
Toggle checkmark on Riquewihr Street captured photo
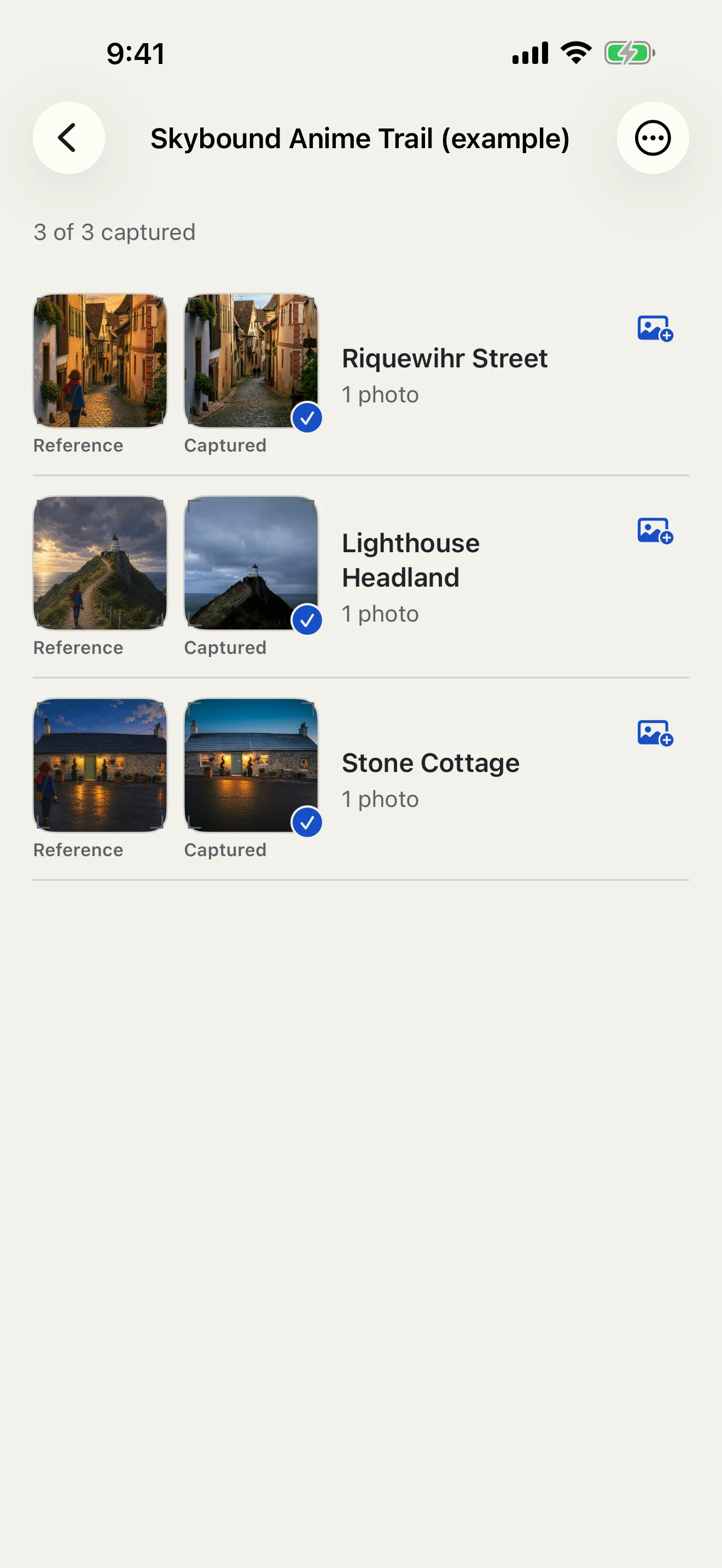point(307,418)
